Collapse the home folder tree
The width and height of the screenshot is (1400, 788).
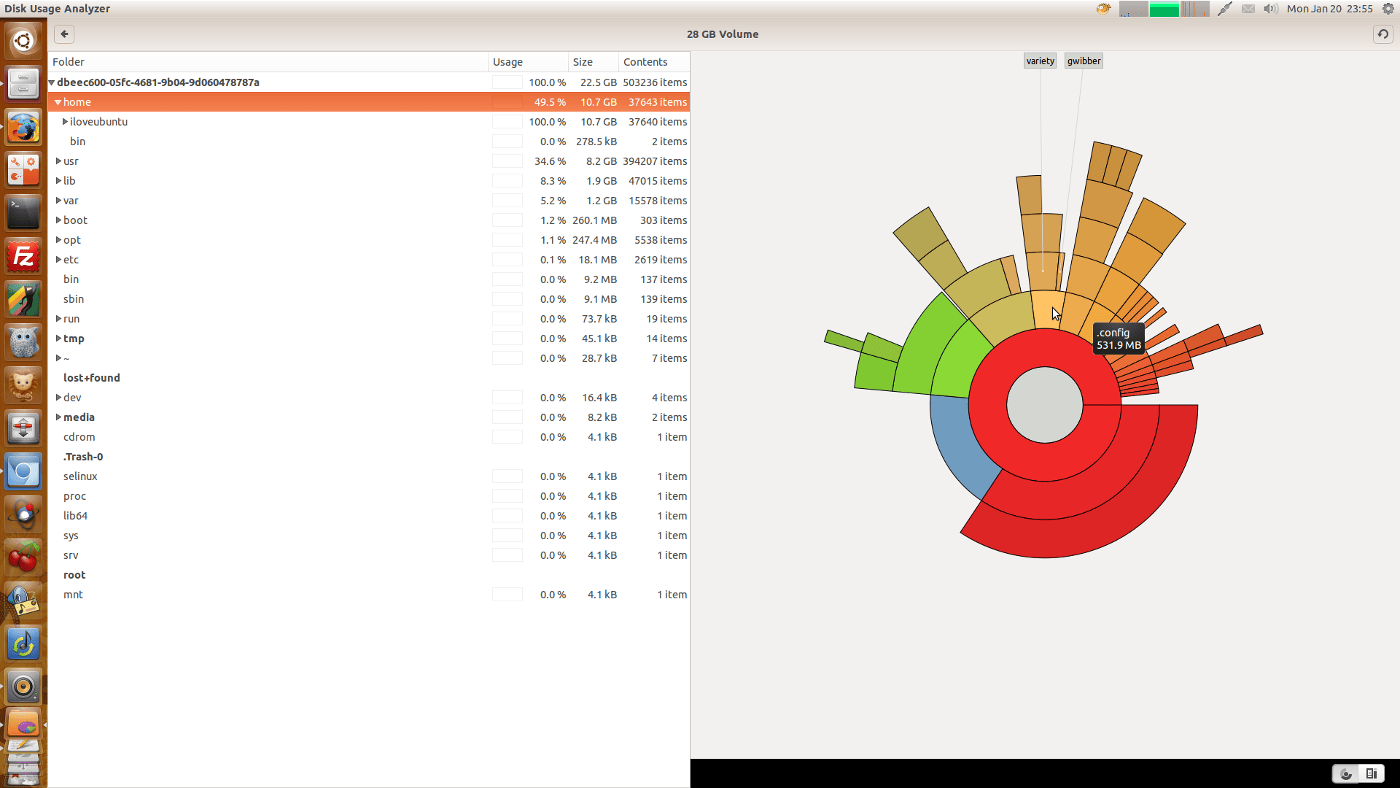58,101
